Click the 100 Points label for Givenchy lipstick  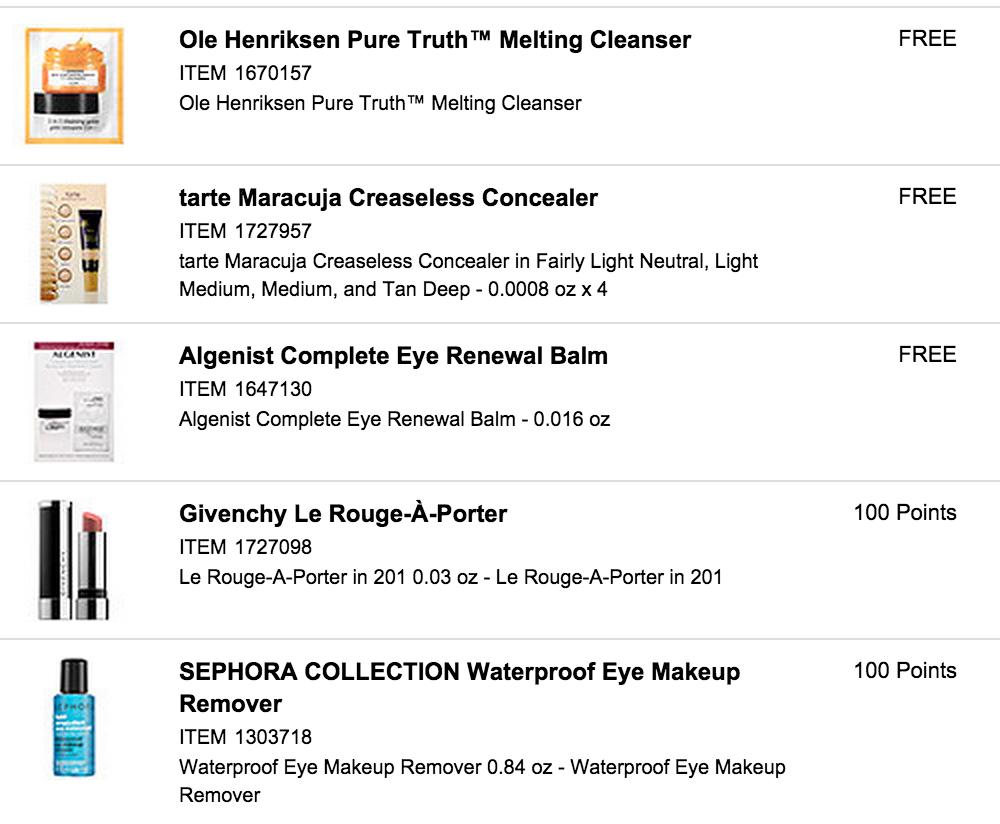(905, 513)
